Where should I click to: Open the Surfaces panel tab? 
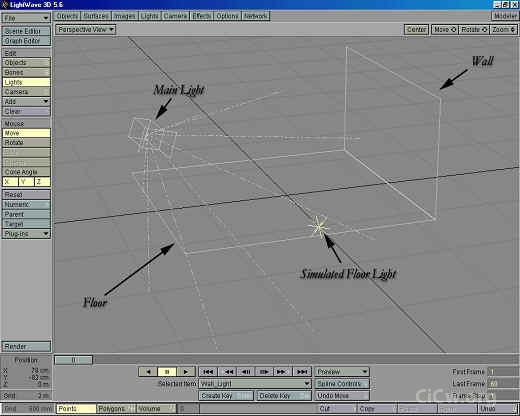coord(96,16)
